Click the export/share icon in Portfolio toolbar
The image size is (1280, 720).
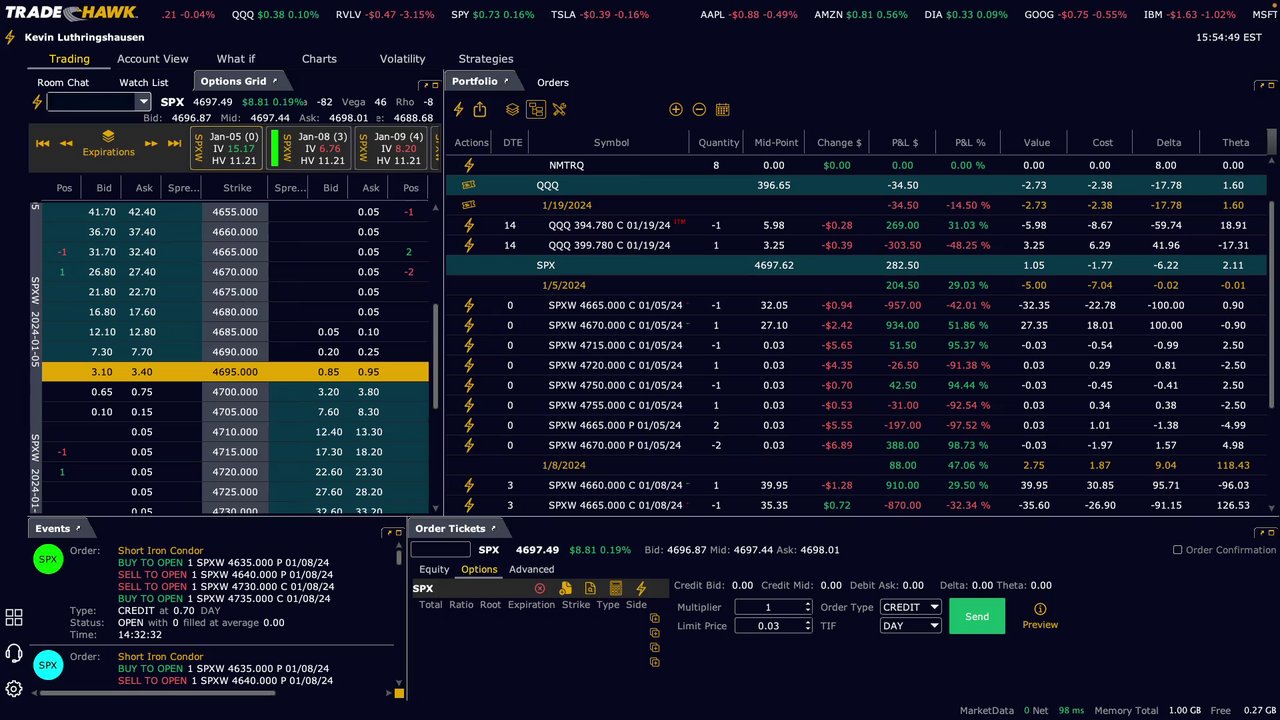click(x=480, y=109)
